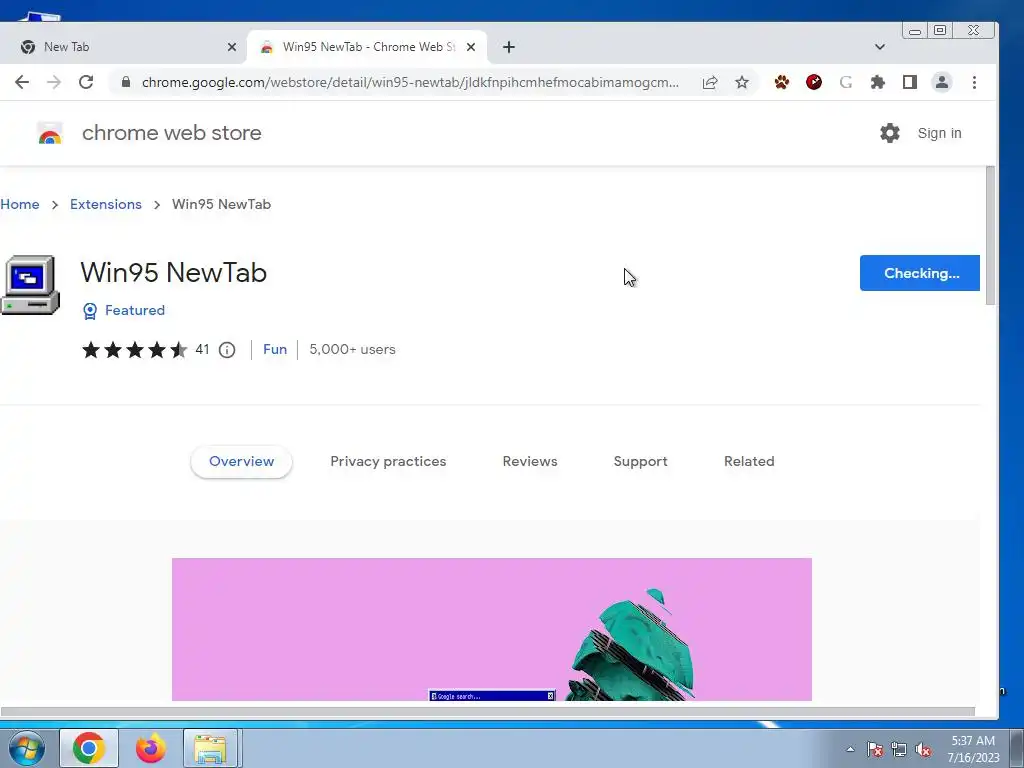The image size is (1024, 768).
Task: Open Chrome's three-dot menu
Action: click(974, 82)
